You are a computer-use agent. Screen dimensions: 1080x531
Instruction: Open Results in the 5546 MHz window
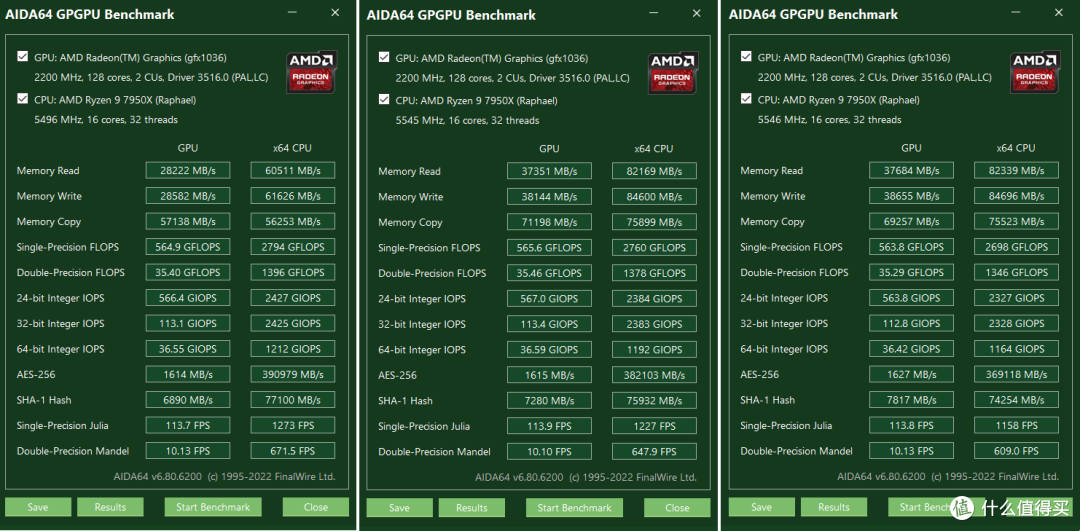click(x=833, y=507)
